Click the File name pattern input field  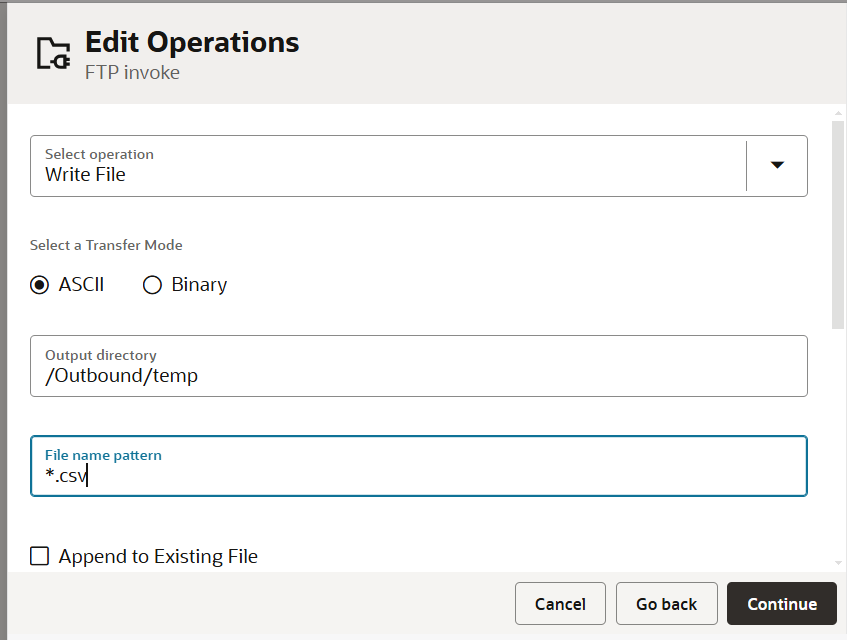point(419,466)
